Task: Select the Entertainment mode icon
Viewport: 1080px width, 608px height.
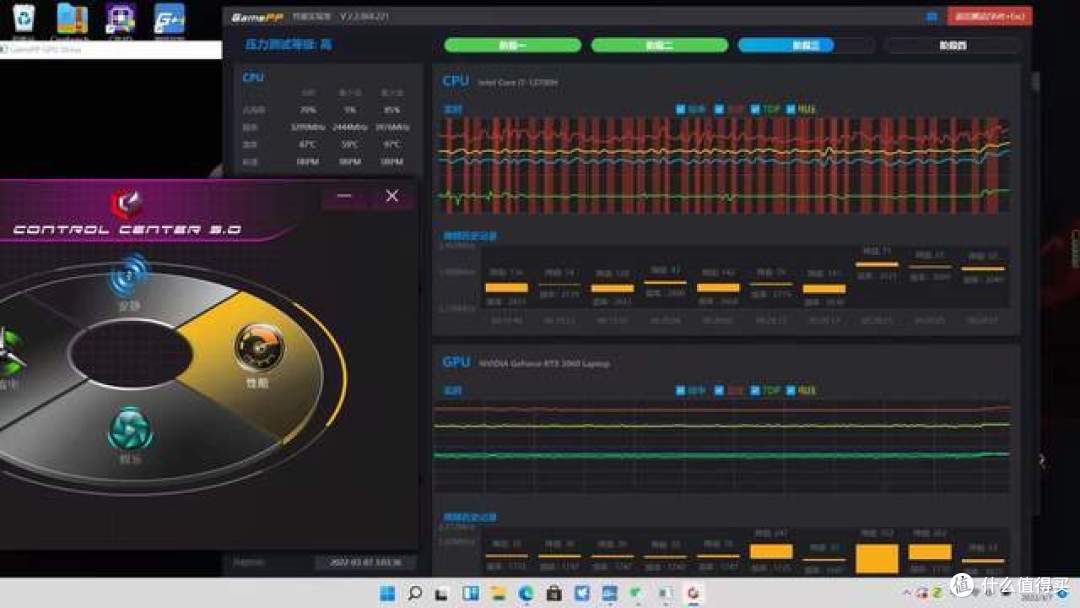Action: point(130,428)
